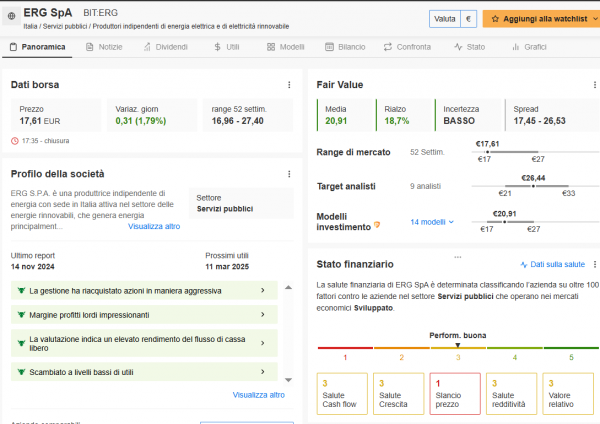Viewport: 600px width, 424px height.
Task: Click the Ultimo report date 14 nov 2024
Action: [x=33, y=267]
